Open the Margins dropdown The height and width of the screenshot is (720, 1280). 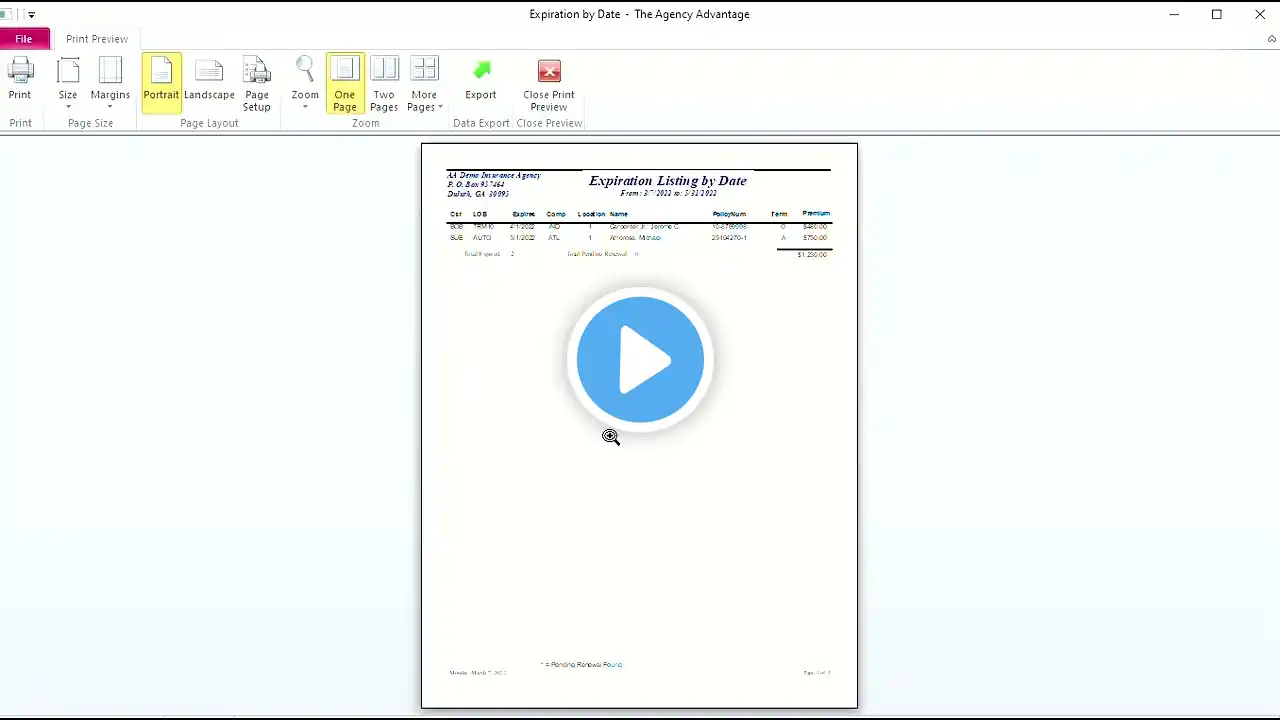(110, 84)
